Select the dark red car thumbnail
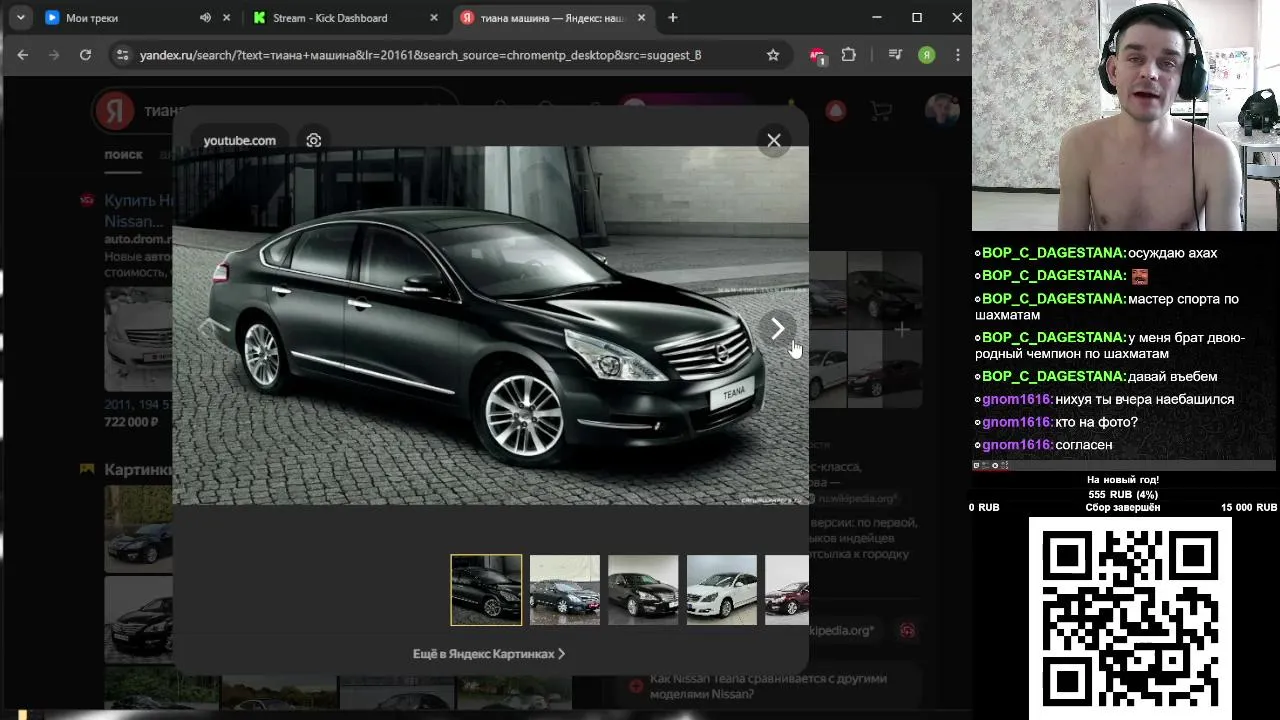Viewport: 1280px width, 720px height. [787, 590]
